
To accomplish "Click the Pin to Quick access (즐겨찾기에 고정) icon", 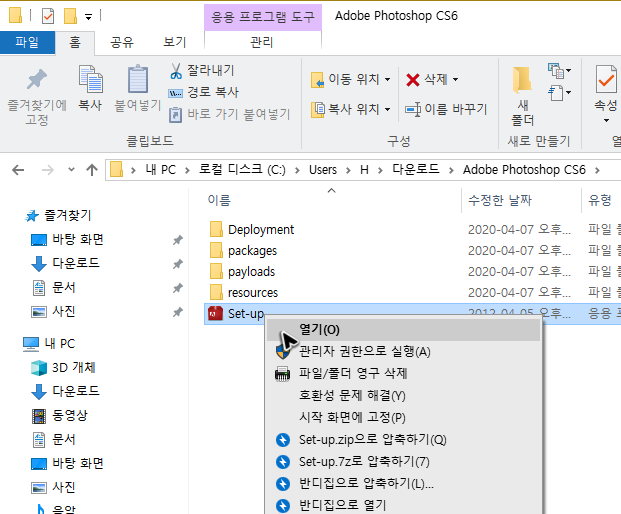I will 37,79.
